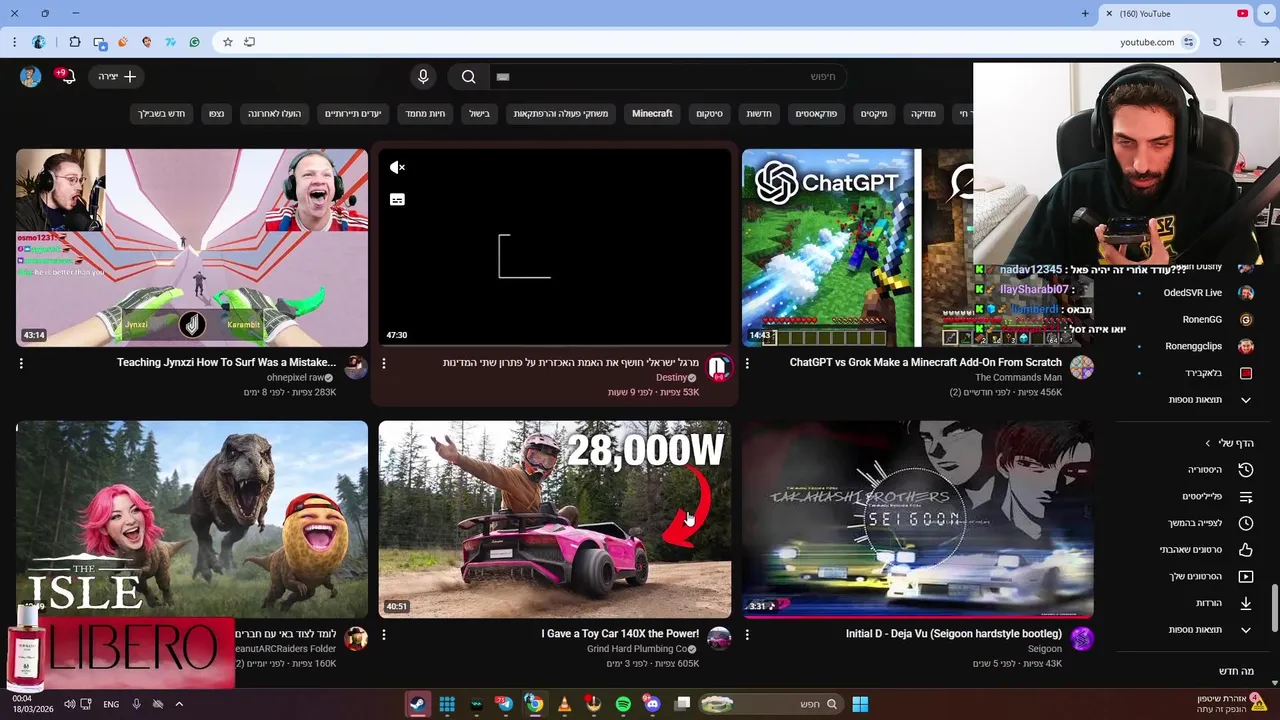1280x720 pixels.
Task: Open Liked videos thumbs-up icon
Action: (x=1246, y=550)
